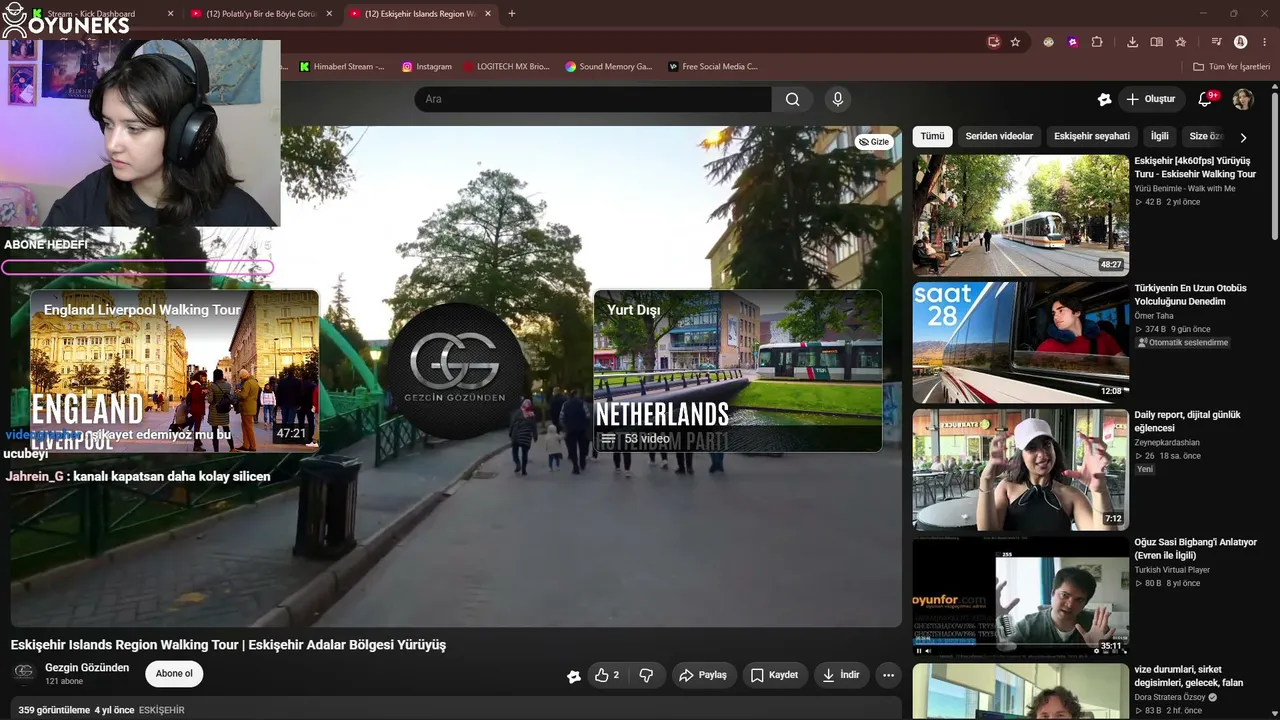Open the Chrome extensions puzzle icon
Image resolution: width=1280 pixels, height=720 pixels.
(x=1097, y=42)
